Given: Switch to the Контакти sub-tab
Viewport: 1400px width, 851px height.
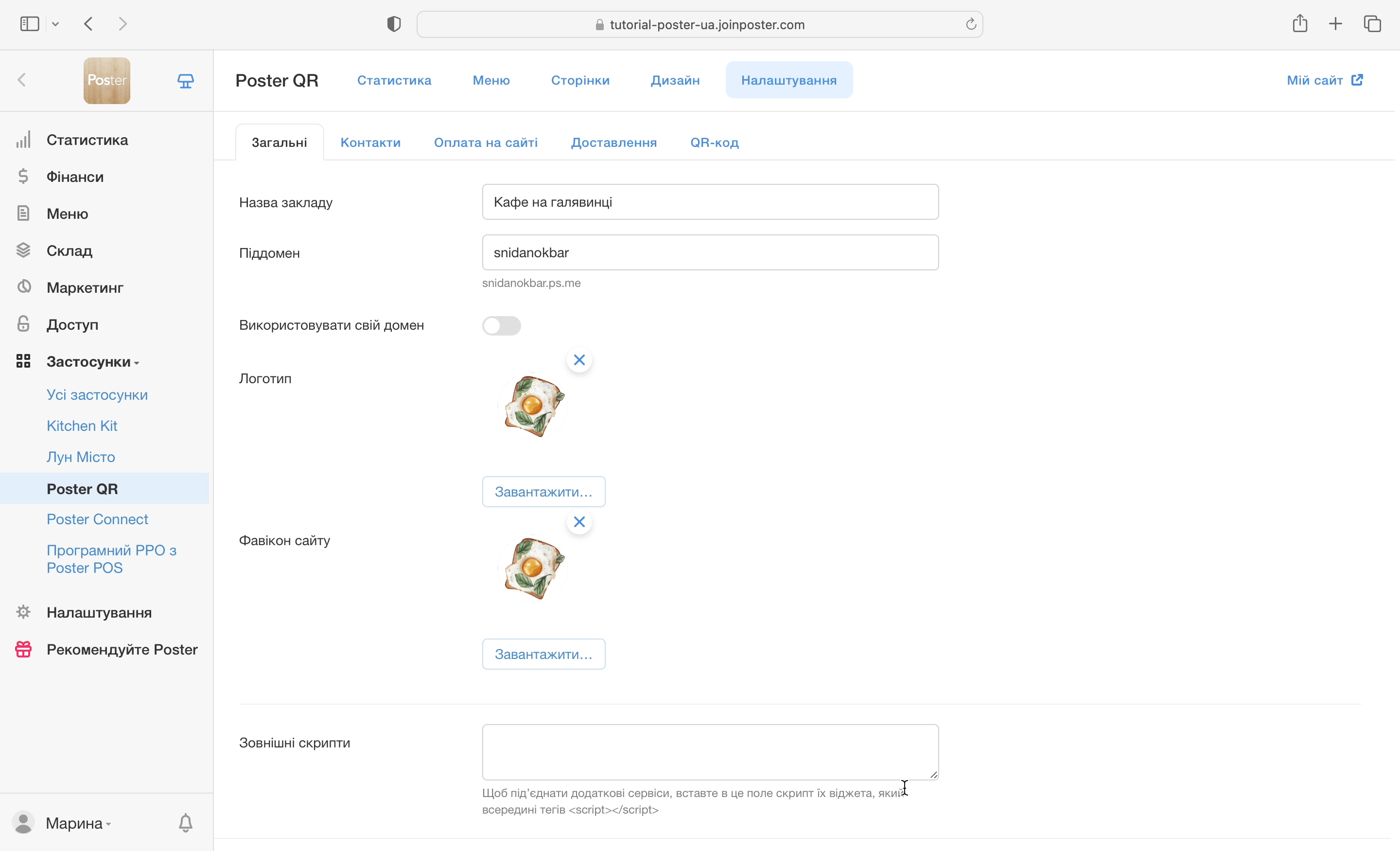Looking at the screenshot, I should point(370,142).
